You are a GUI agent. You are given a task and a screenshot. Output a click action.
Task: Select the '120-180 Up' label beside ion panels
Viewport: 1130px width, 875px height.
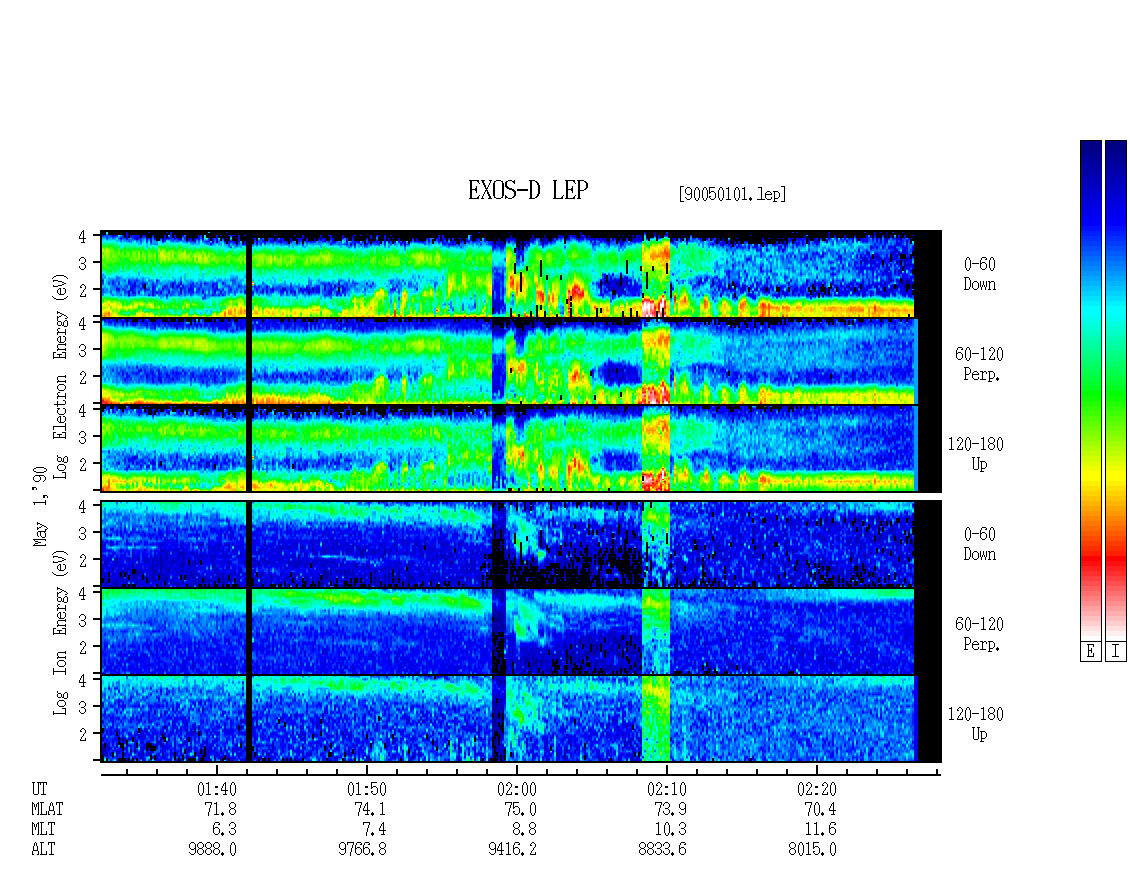pos(976,724)
